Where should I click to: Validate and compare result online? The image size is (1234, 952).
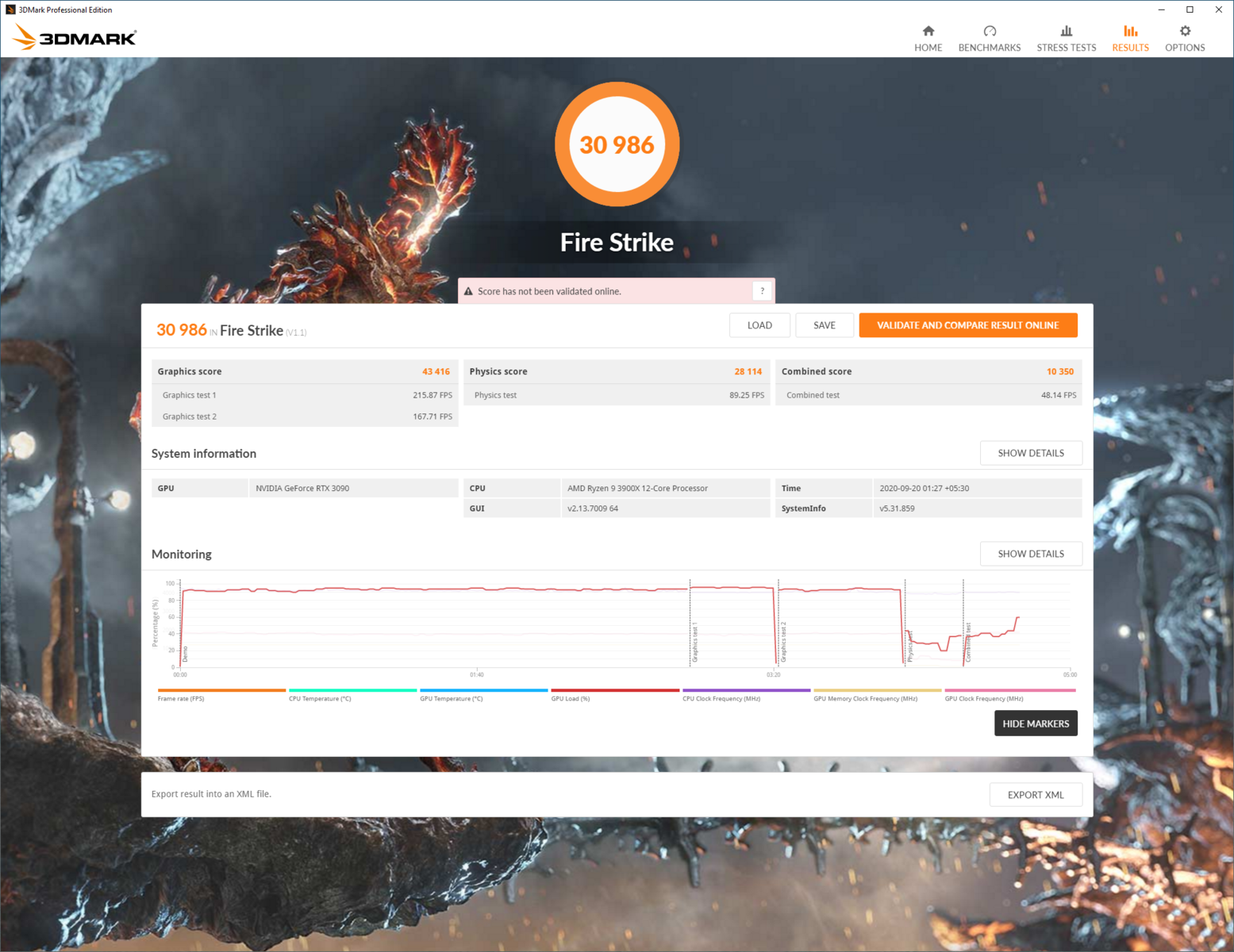[x=967, y=325]
